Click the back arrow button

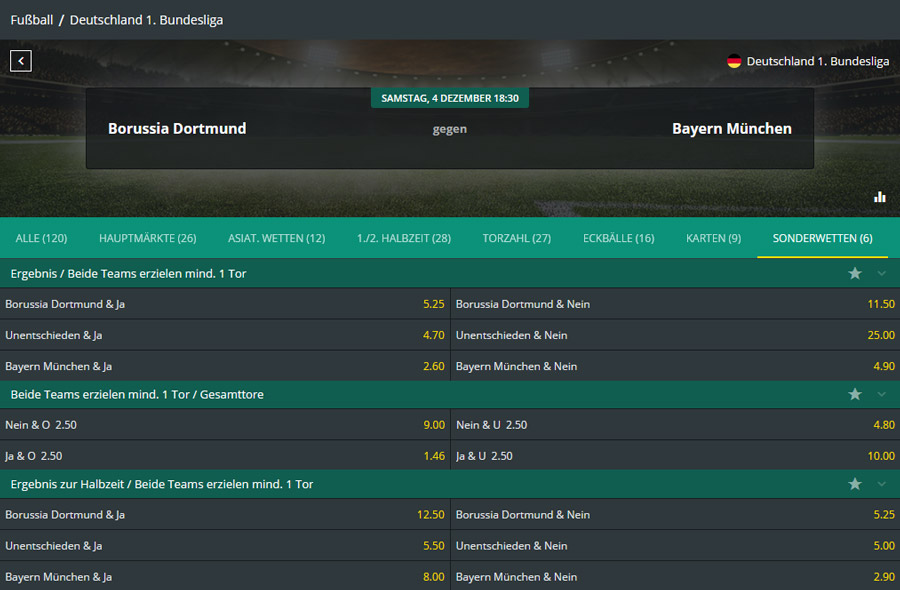[21, 61]
